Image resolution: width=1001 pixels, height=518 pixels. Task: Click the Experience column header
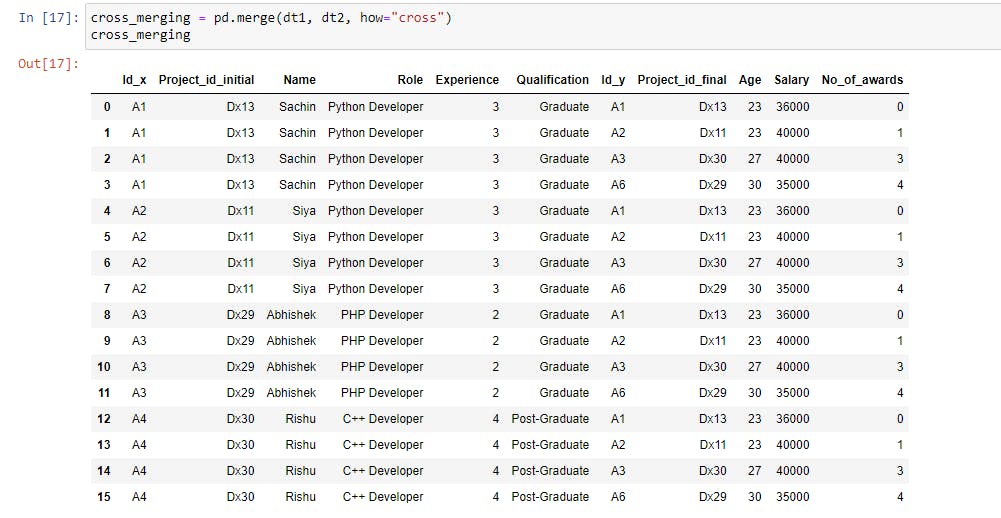467,80
